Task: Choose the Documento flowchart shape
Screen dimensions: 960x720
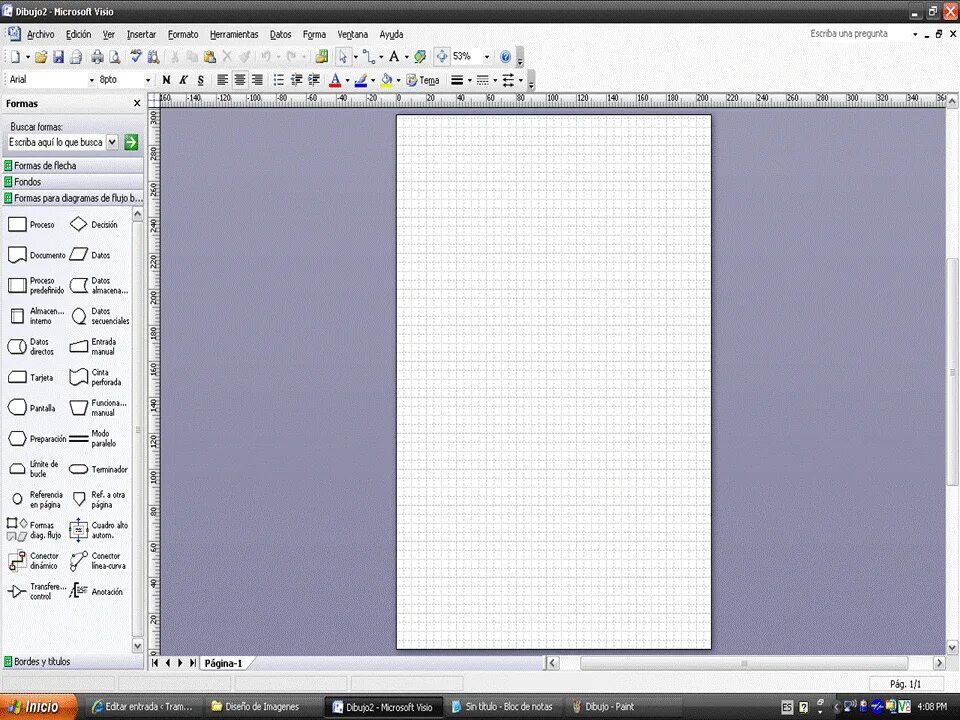Action: pyautogui.click(x=18, y=255)
